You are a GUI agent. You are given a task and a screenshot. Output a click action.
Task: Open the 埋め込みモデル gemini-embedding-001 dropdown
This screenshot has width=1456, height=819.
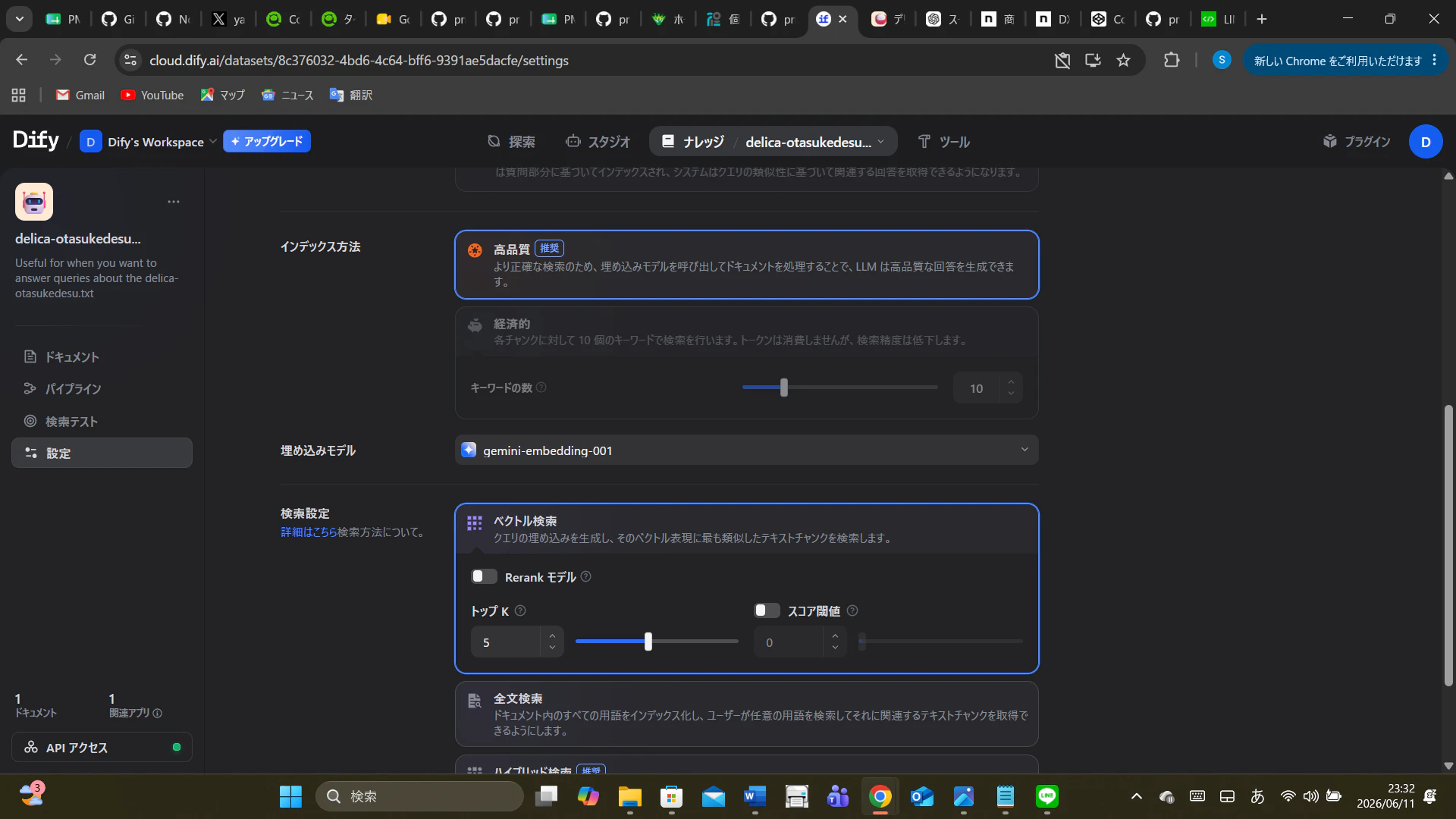tap(746, 450)
